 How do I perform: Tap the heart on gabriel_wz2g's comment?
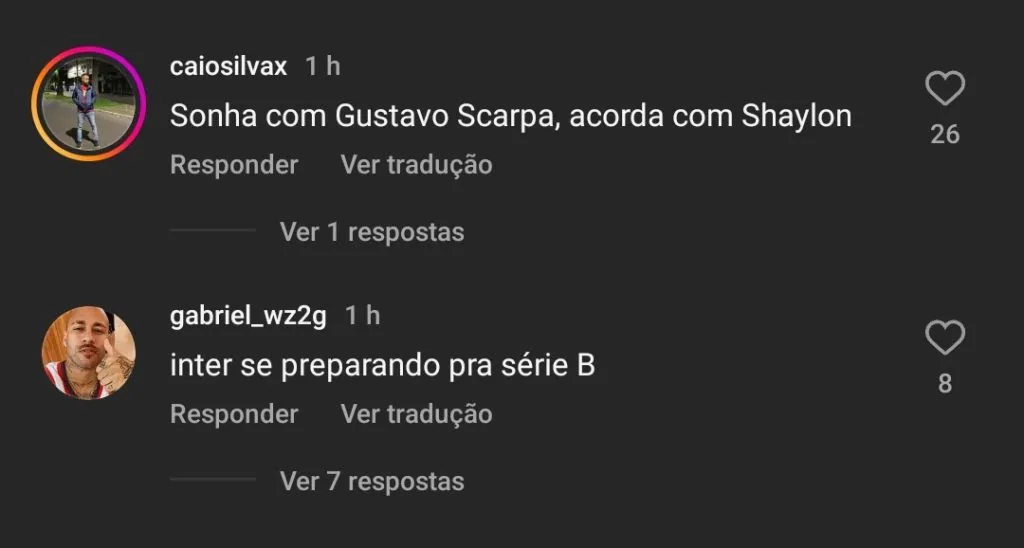[945, 338]
